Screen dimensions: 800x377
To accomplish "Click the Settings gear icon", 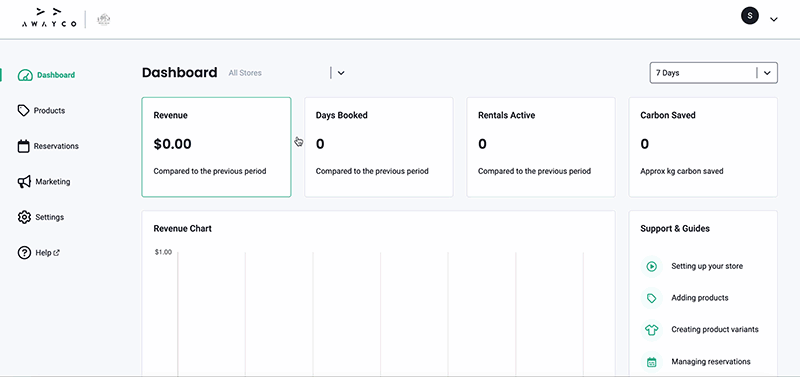I will point(24,217).
